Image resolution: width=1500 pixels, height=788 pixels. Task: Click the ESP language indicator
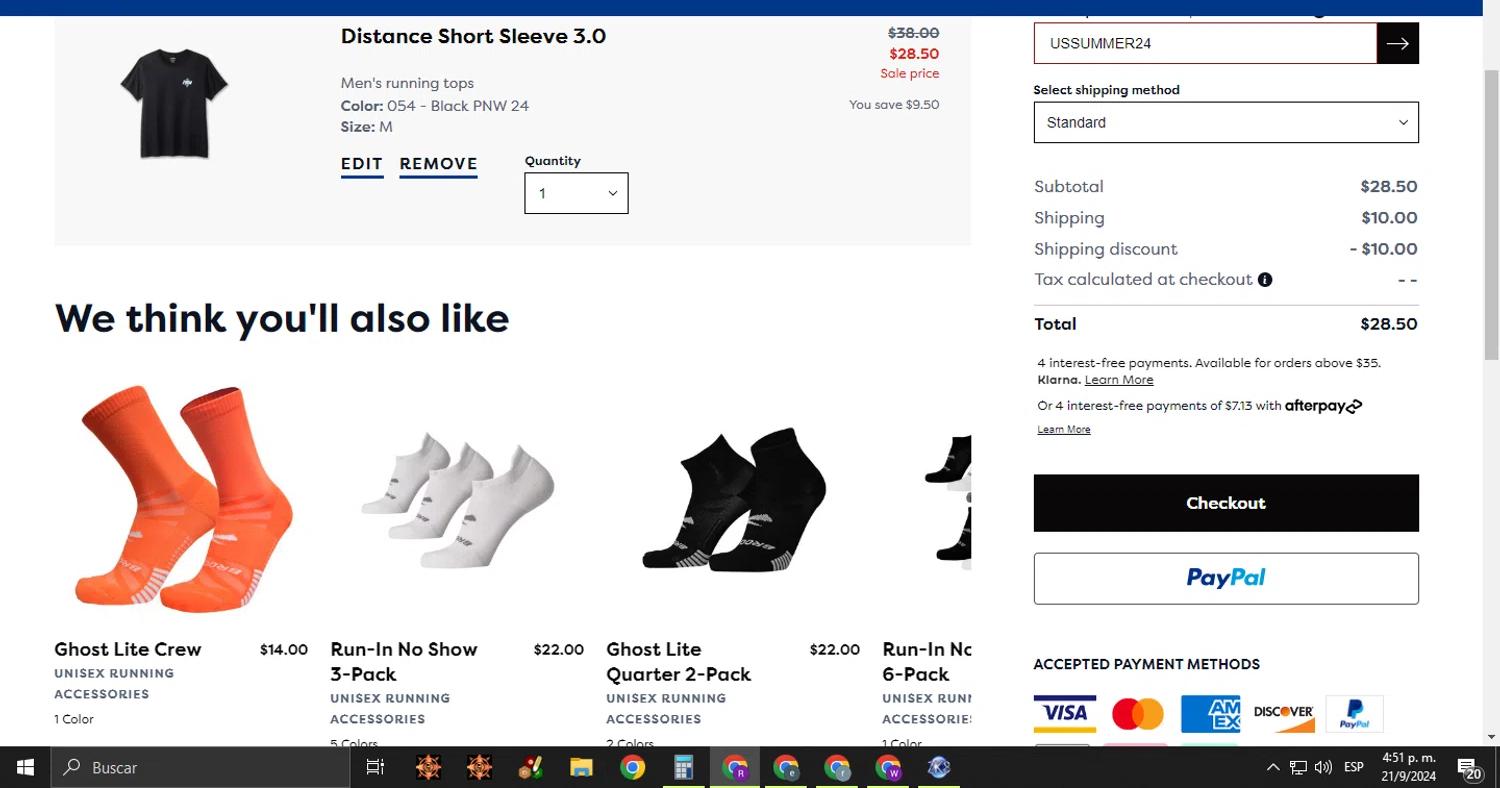(x=1354, y=767)
